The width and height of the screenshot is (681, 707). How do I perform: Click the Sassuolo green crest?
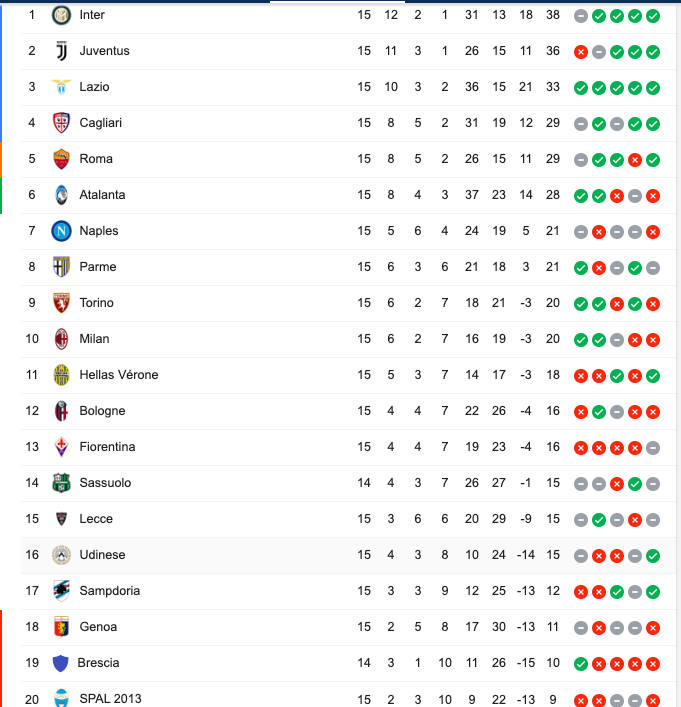61,483
